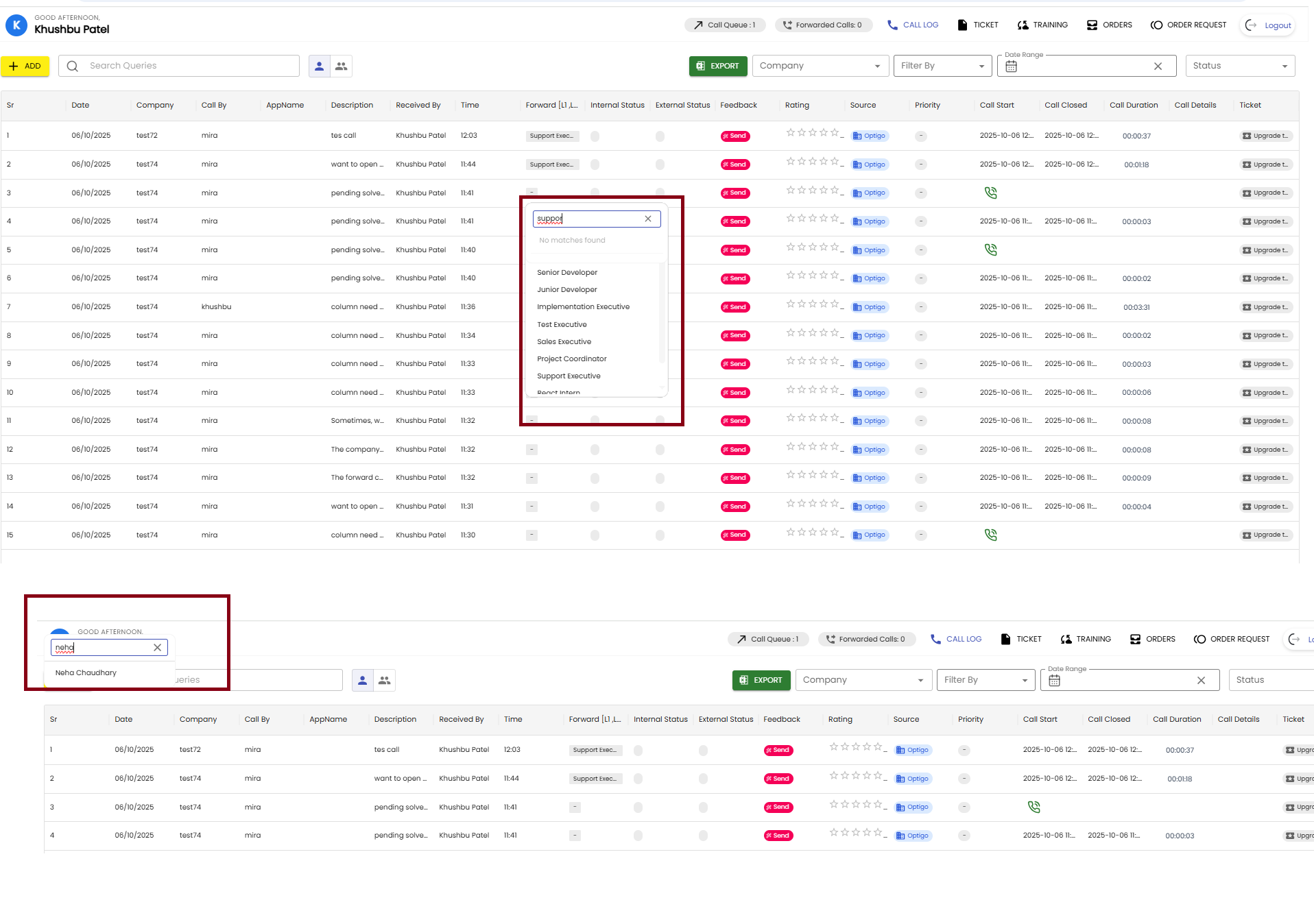Screen dimensions: 1314x924
Task: Clear the 'neha' search field with X
Action: [x=157, y=648]
